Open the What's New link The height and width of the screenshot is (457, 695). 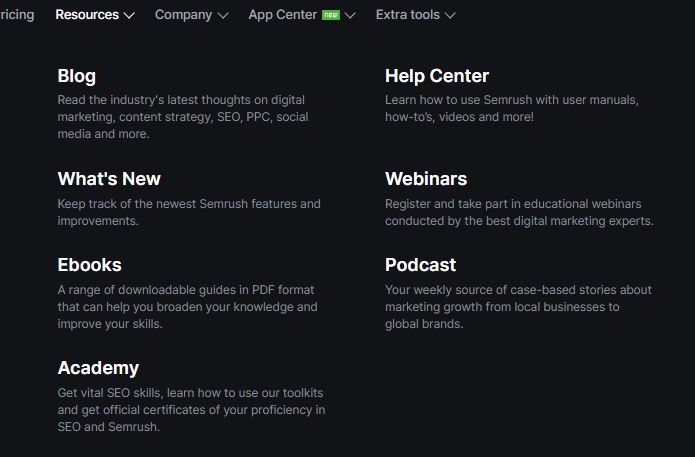(109, 179)
